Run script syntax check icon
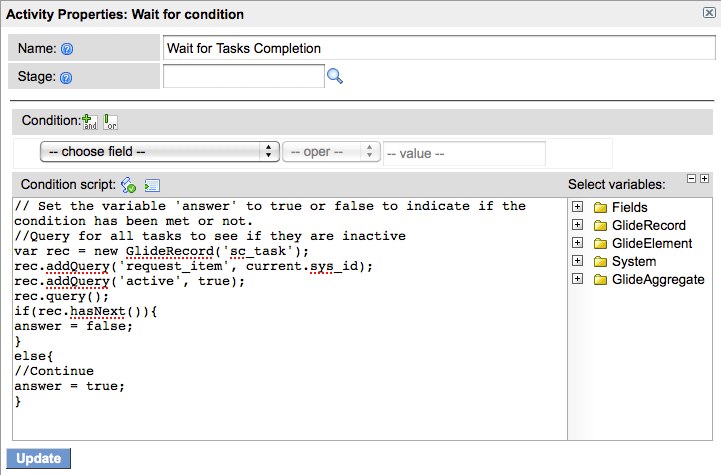The width and height of the screenshot is (721, 475). pyautogui.click(x=128, y=185)
